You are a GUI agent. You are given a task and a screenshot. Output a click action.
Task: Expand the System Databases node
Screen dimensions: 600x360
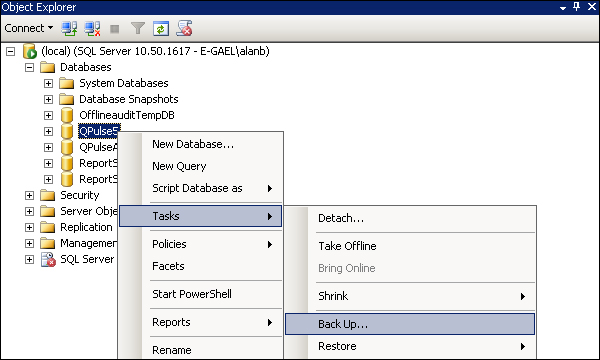pyautogui.click(x=48, y=83)
